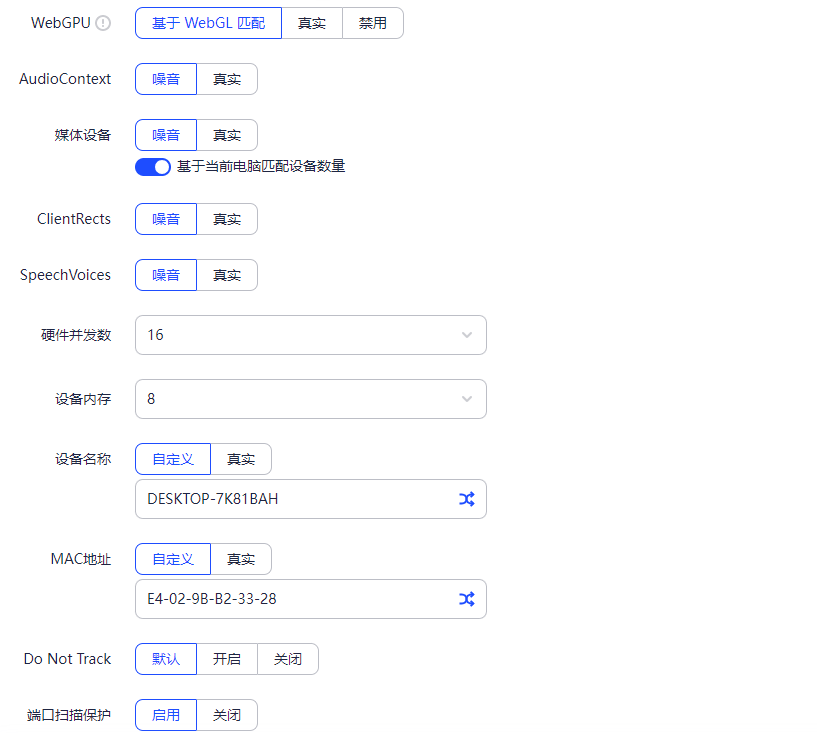Image resolution: width=817 pixels, height=733 pixels.
Task: Choose 真实 for AudioContext
Action: pos(227,79)
